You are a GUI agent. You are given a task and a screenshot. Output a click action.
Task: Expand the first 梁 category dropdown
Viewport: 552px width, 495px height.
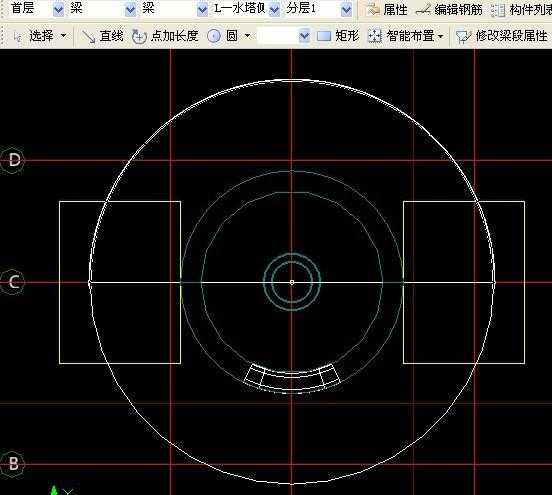(131, 10)
